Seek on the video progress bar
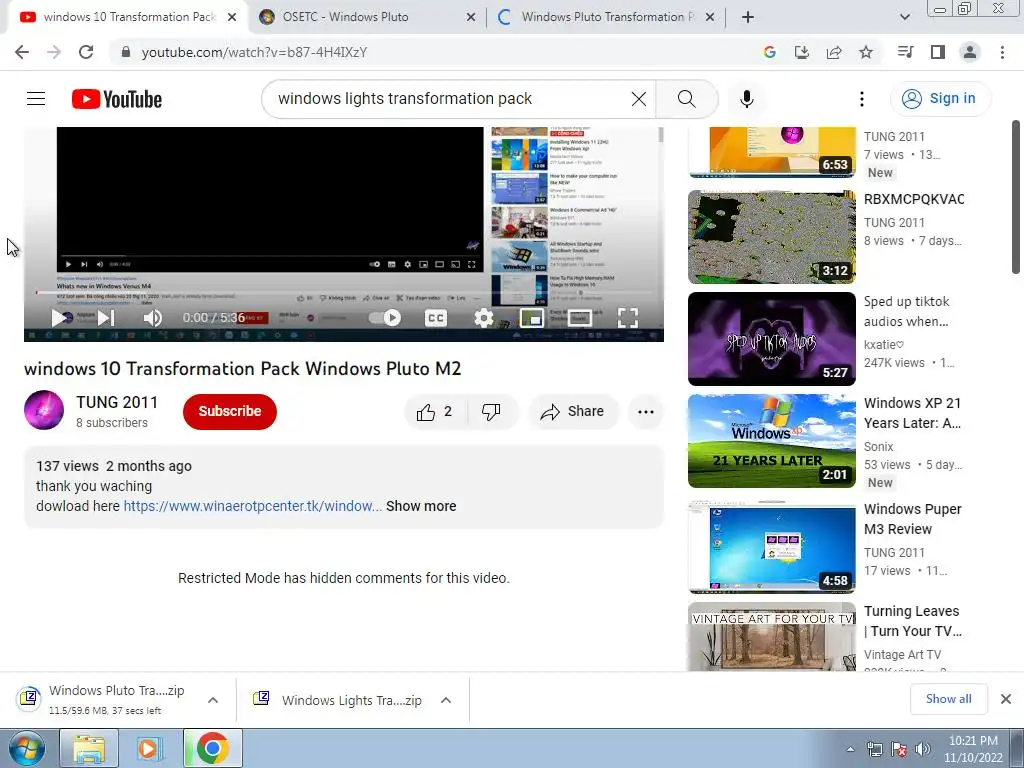This screenshot has width=1024, height=768. point(344,293)
